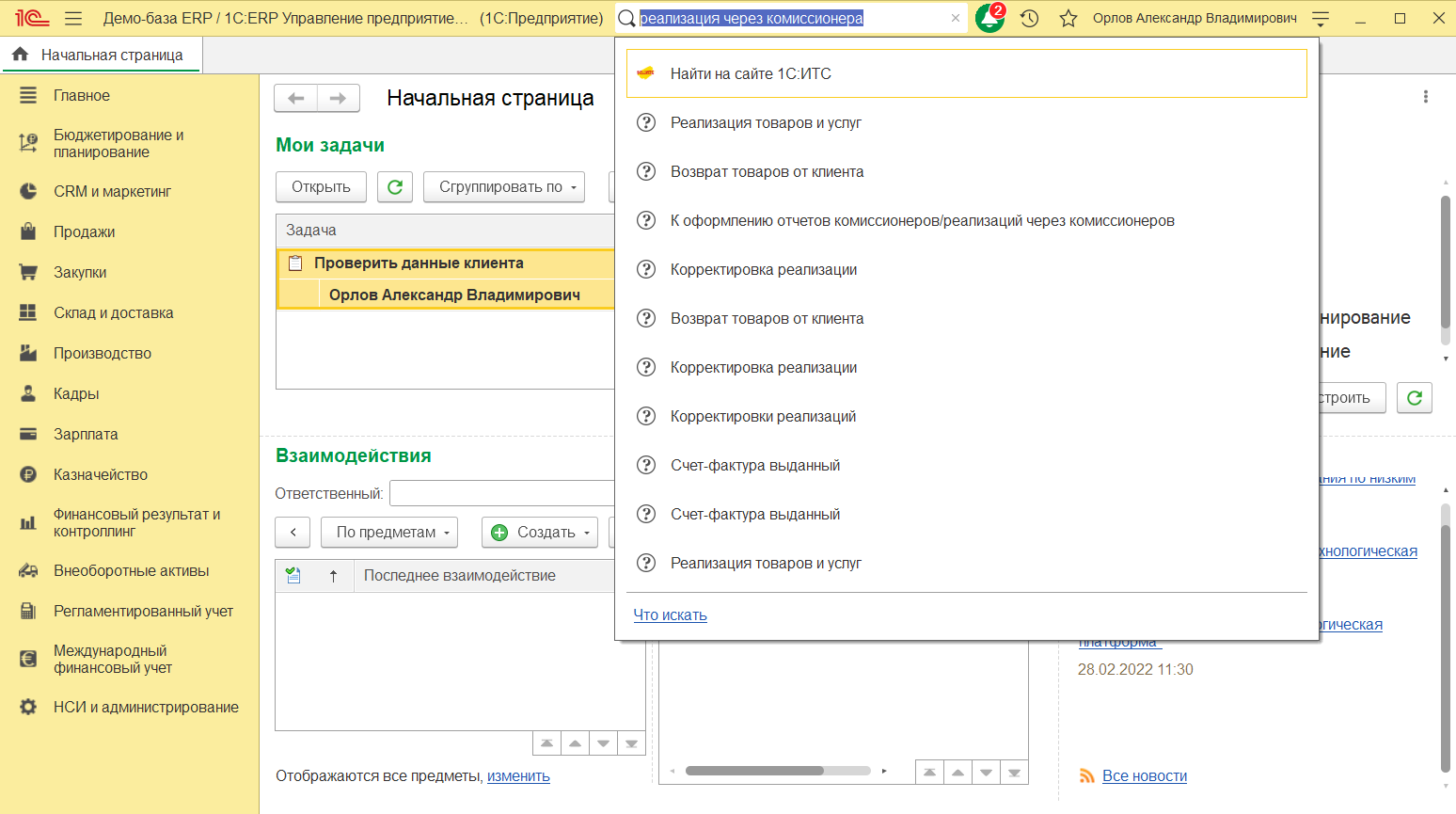Select Финансовый результат и контроллинг section
Viewport: 1456px width, 814px height.
(136, 522)
